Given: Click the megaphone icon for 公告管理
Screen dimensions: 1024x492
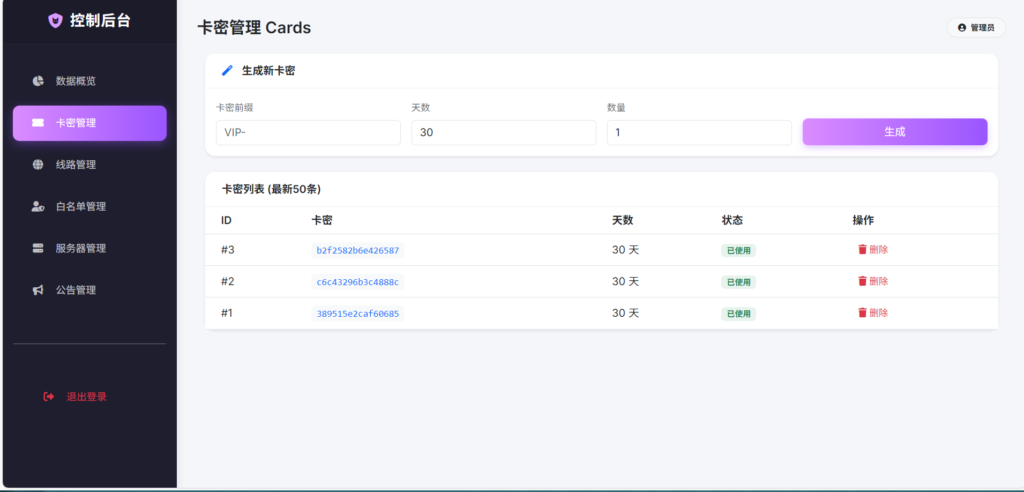Looking at the screenshot, I should coord(38,291).
